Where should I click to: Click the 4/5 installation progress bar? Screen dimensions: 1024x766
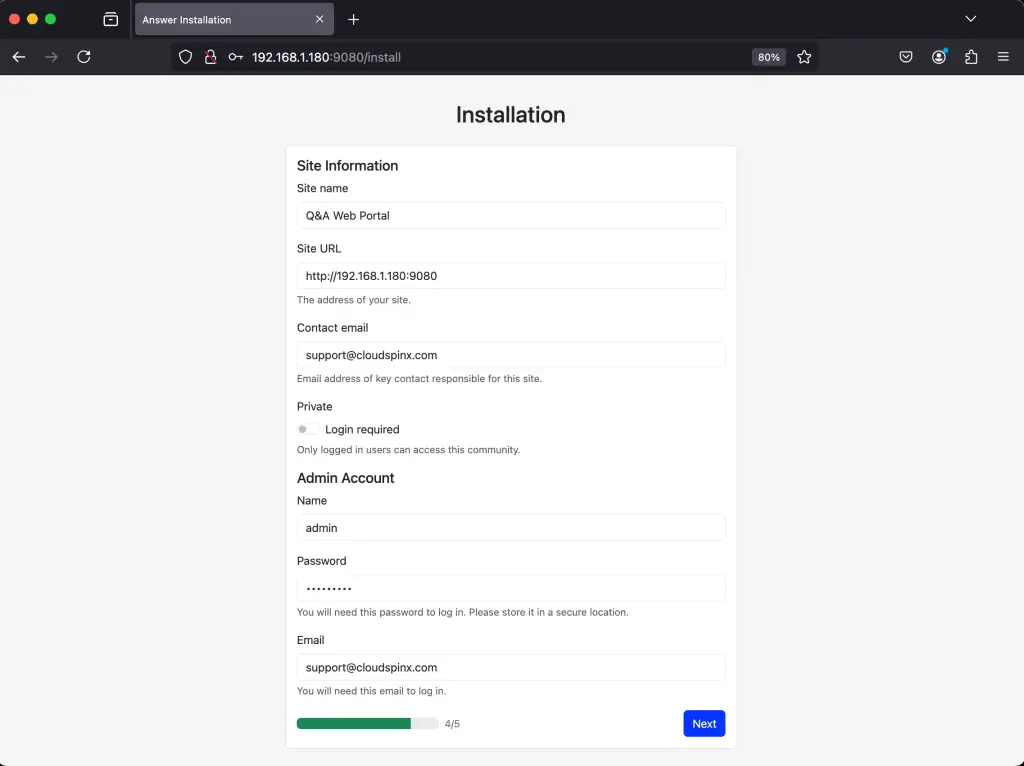pos(367,723)
